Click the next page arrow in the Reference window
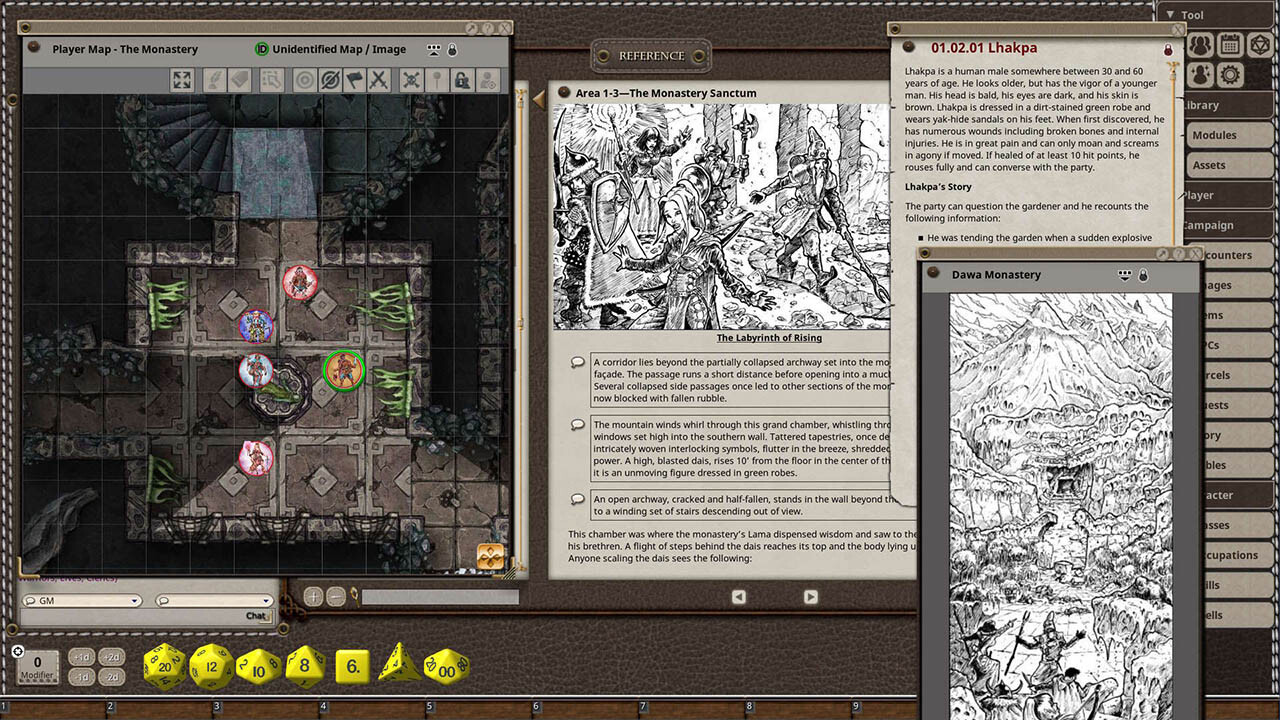This screenshot has height=720, width=1280. click(x=810, y=596)
